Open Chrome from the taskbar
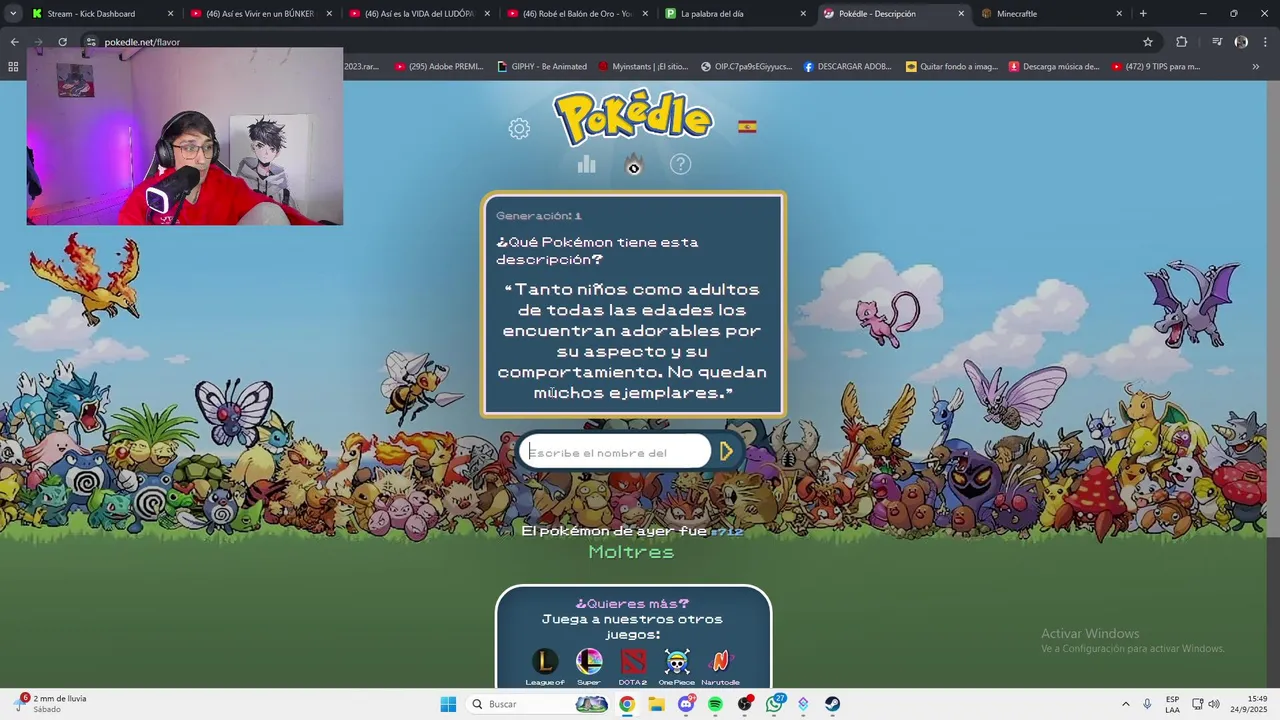1280x720 pixels. (627, 704)
